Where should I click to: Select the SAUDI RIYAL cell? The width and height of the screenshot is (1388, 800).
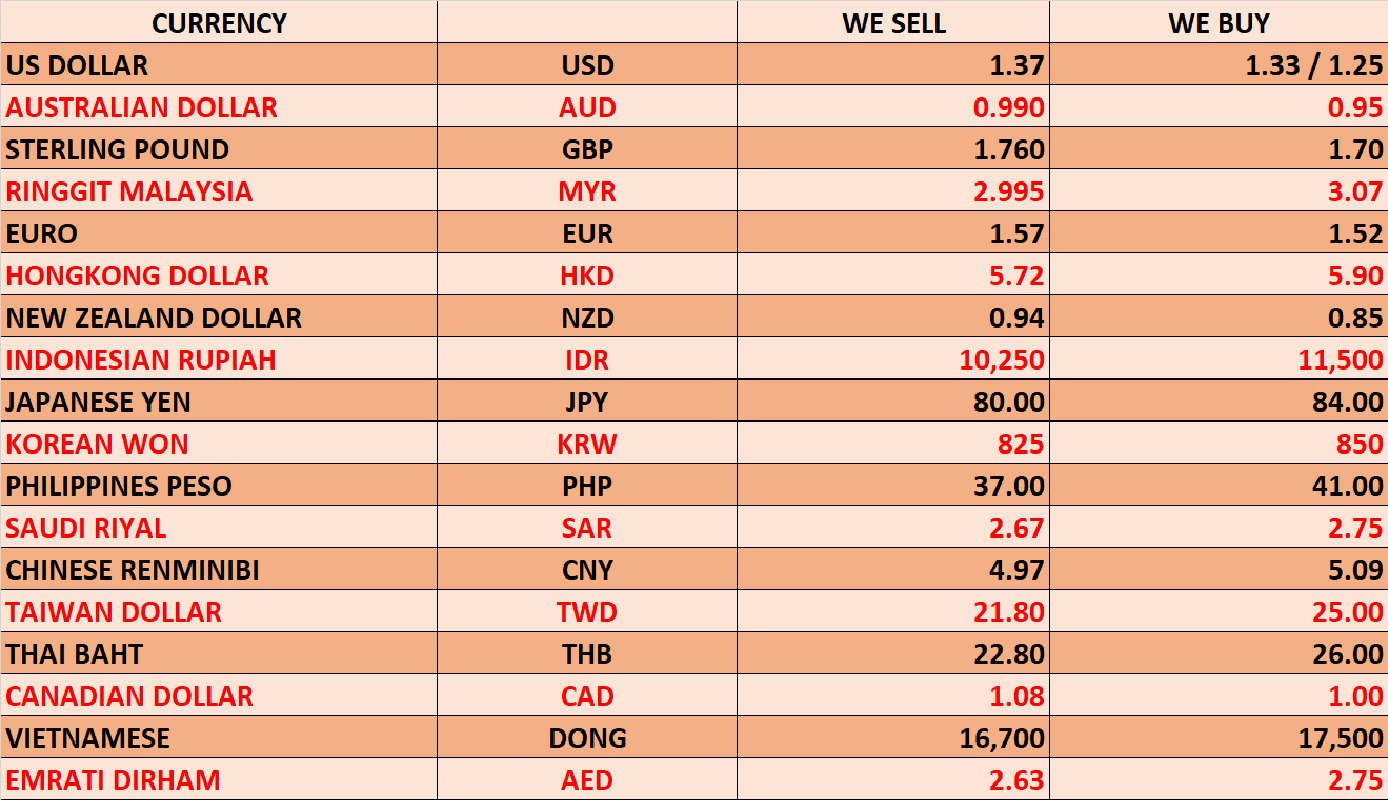pyautogui.click(x=219, y=527)
